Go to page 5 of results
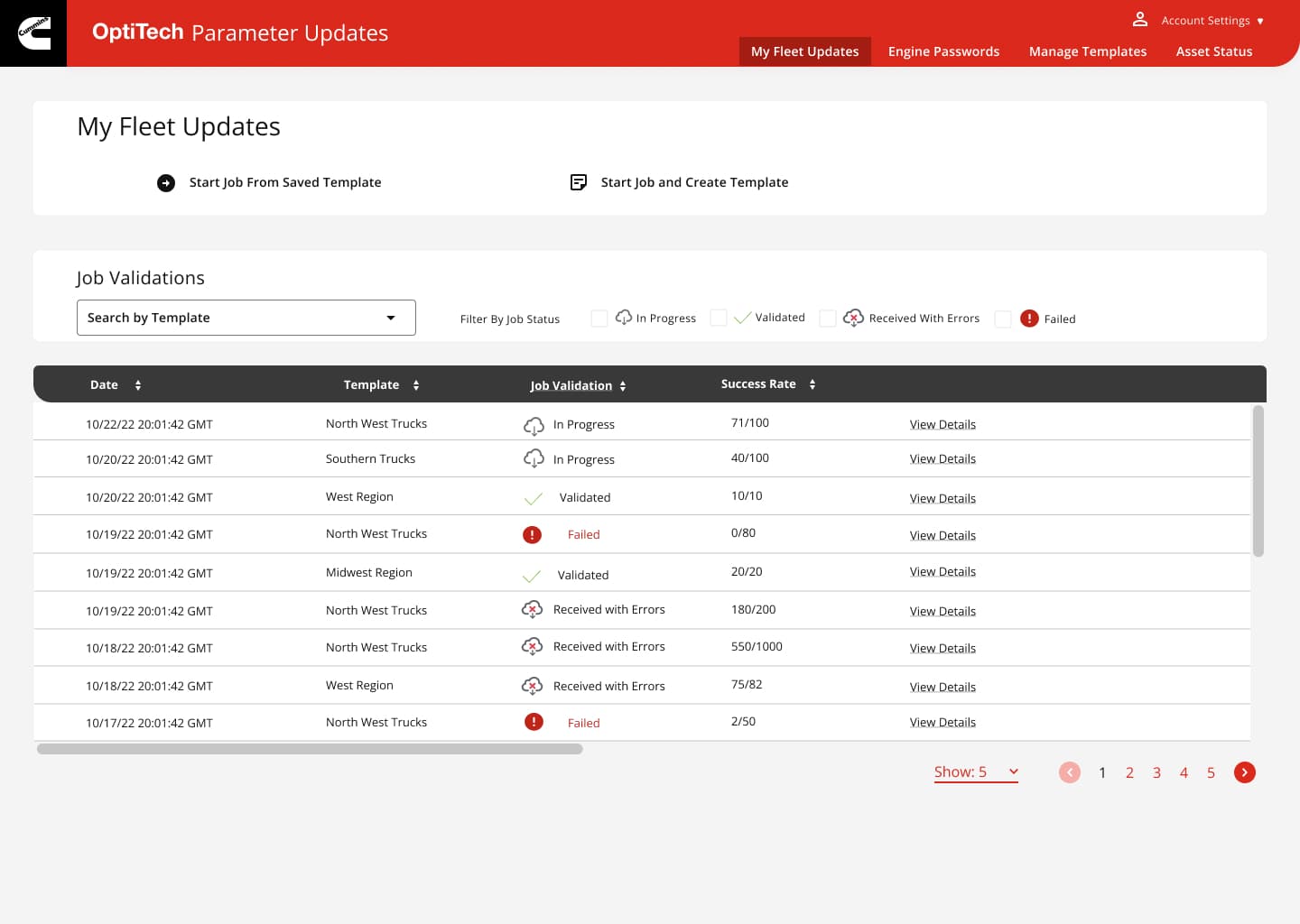Screen dimensions: 1300x924 pyautogui.click(x=1211, y=773)
